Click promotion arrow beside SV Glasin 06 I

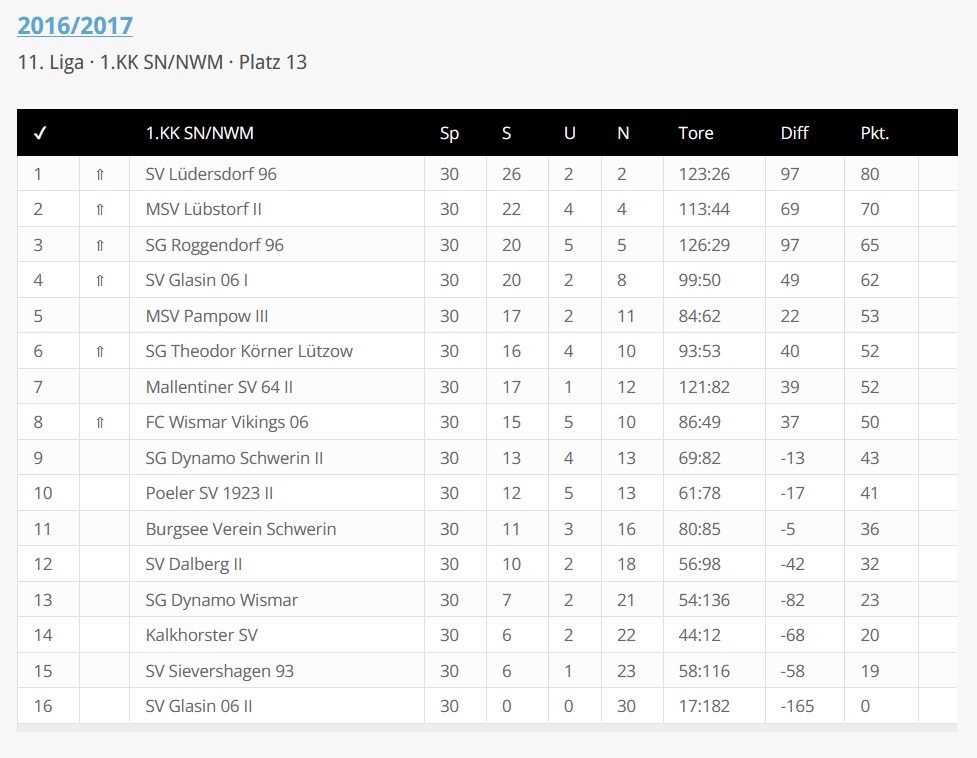[100, 281]
